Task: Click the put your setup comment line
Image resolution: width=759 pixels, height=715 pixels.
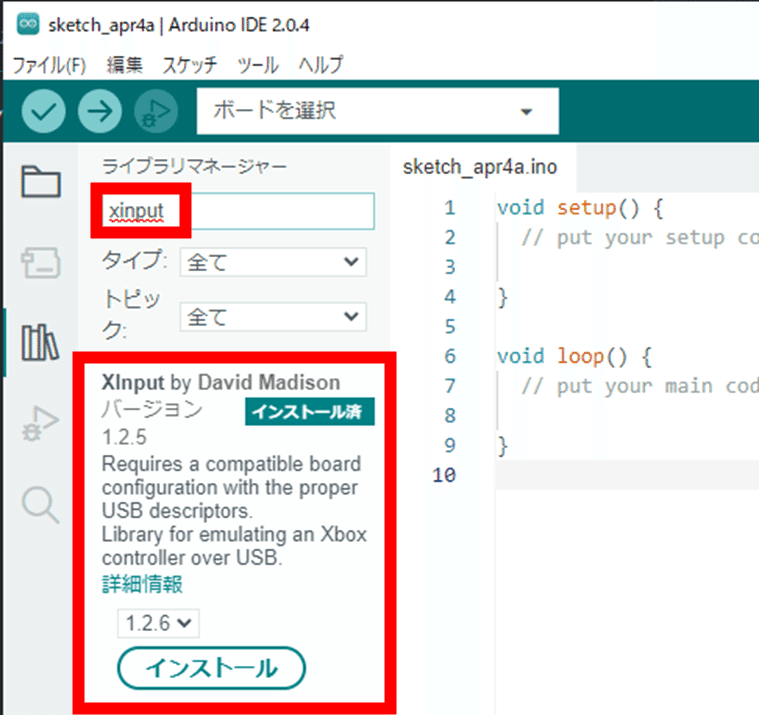Action: point(640,238)
